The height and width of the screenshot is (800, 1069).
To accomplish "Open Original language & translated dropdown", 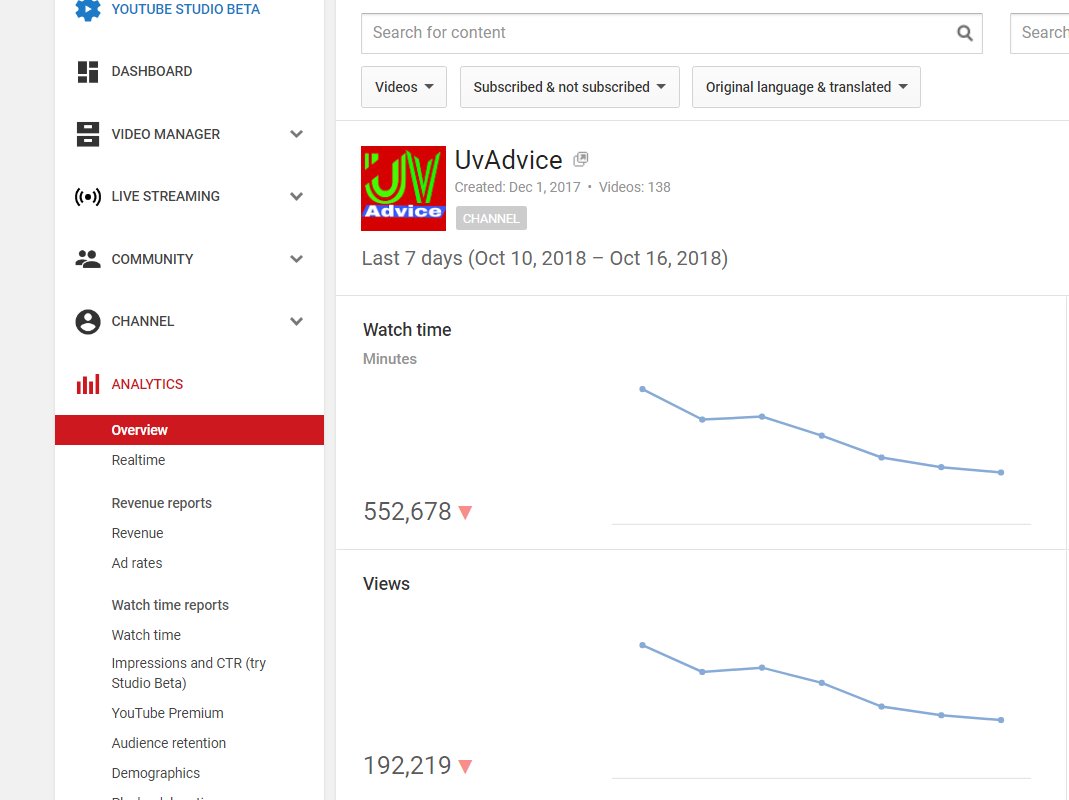I will 806,87.
